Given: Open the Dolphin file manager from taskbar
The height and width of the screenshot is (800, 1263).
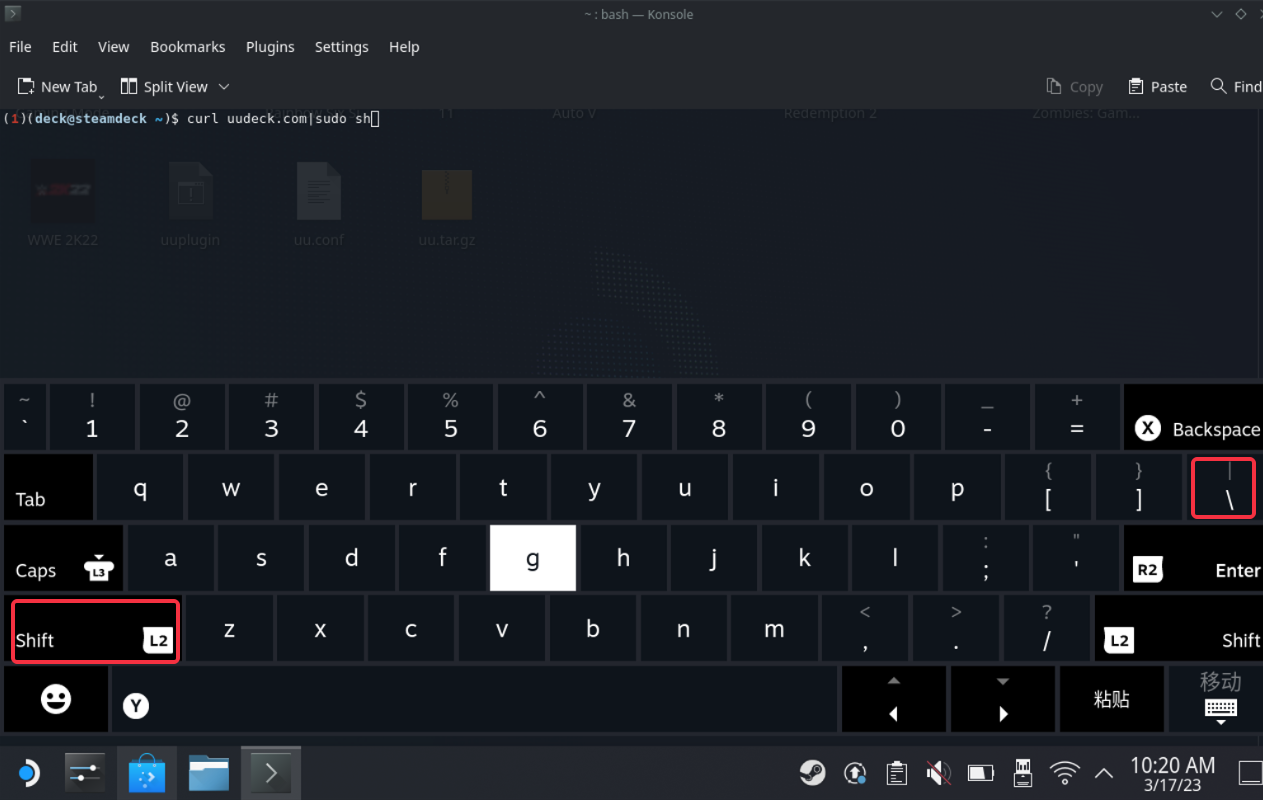Looking at the screenshot, I should click(209, 773).
